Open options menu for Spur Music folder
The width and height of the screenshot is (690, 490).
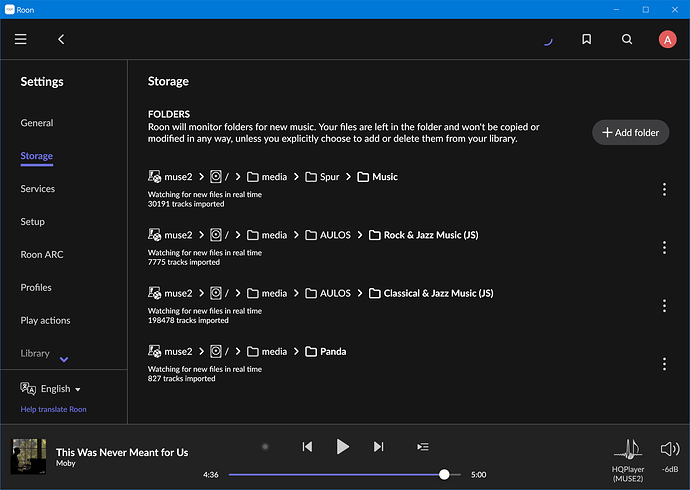pos(664,189)
